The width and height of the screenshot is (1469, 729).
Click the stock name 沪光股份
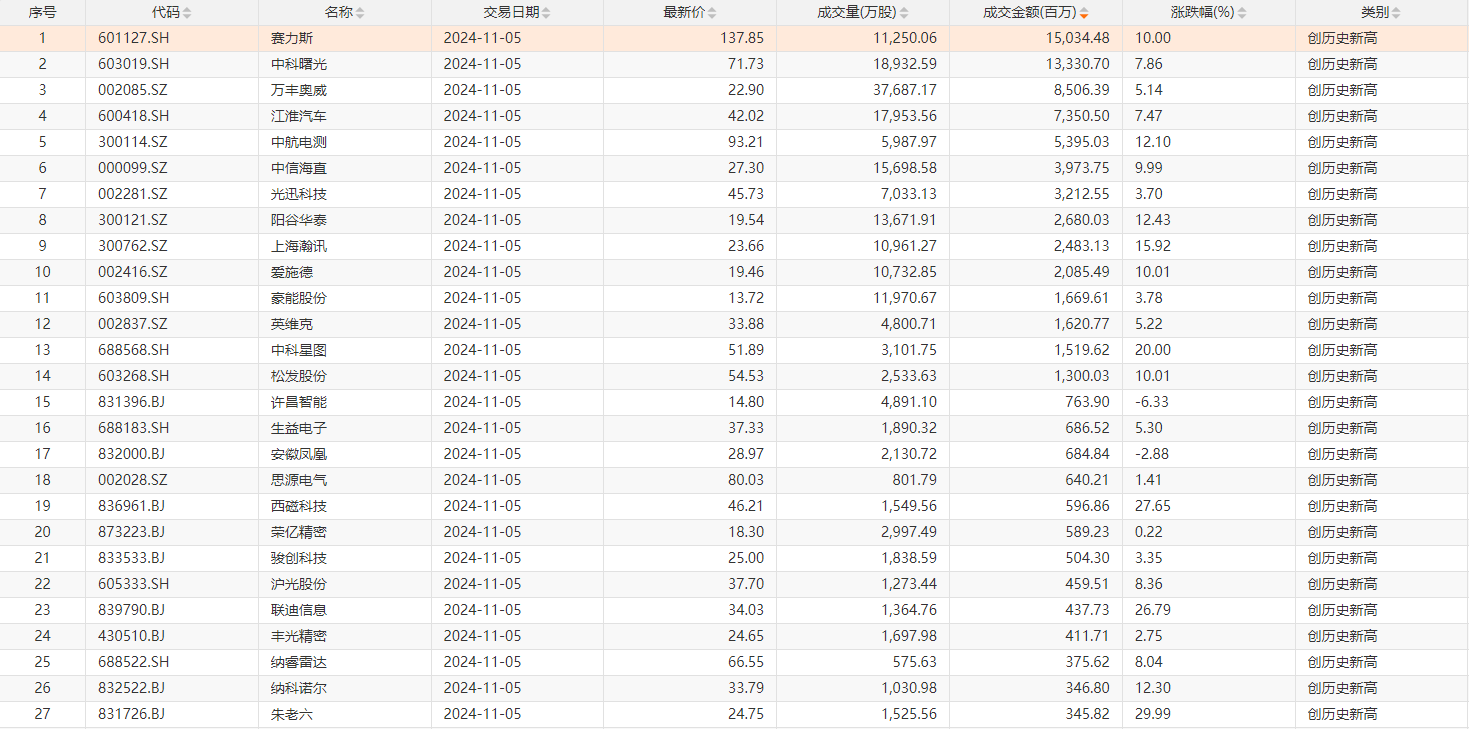(299, 584)
